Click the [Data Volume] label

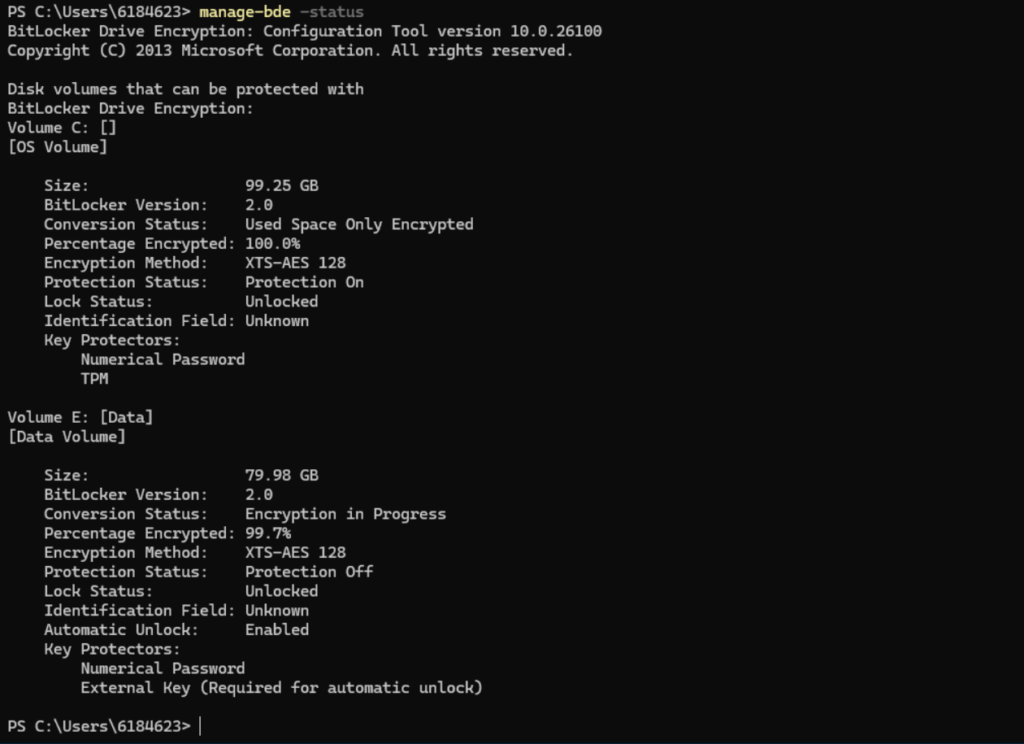pos(67,436)
